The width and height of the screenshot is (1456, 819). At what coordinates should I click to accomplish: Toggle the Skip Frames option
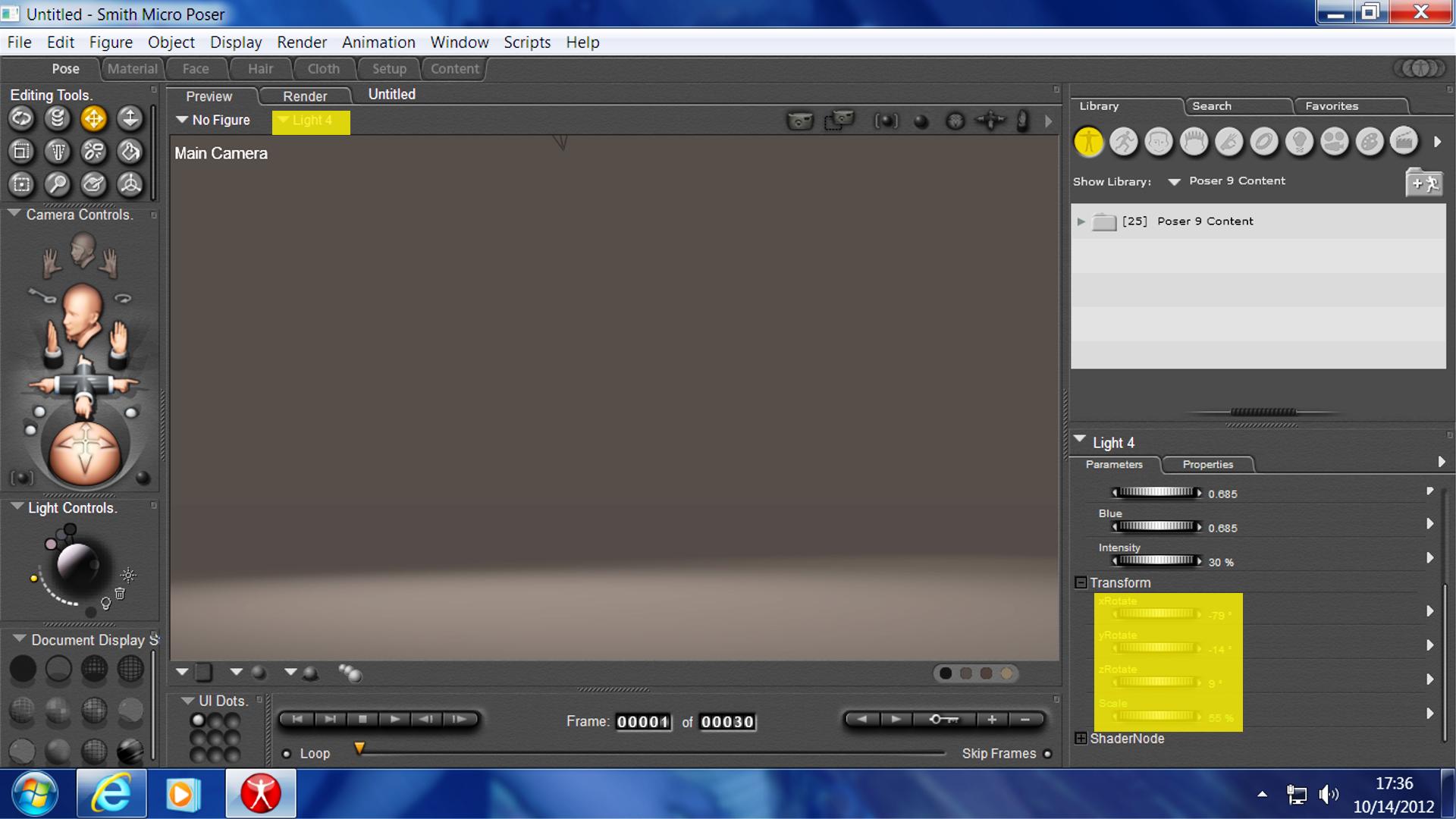[x=1047, y=754]
